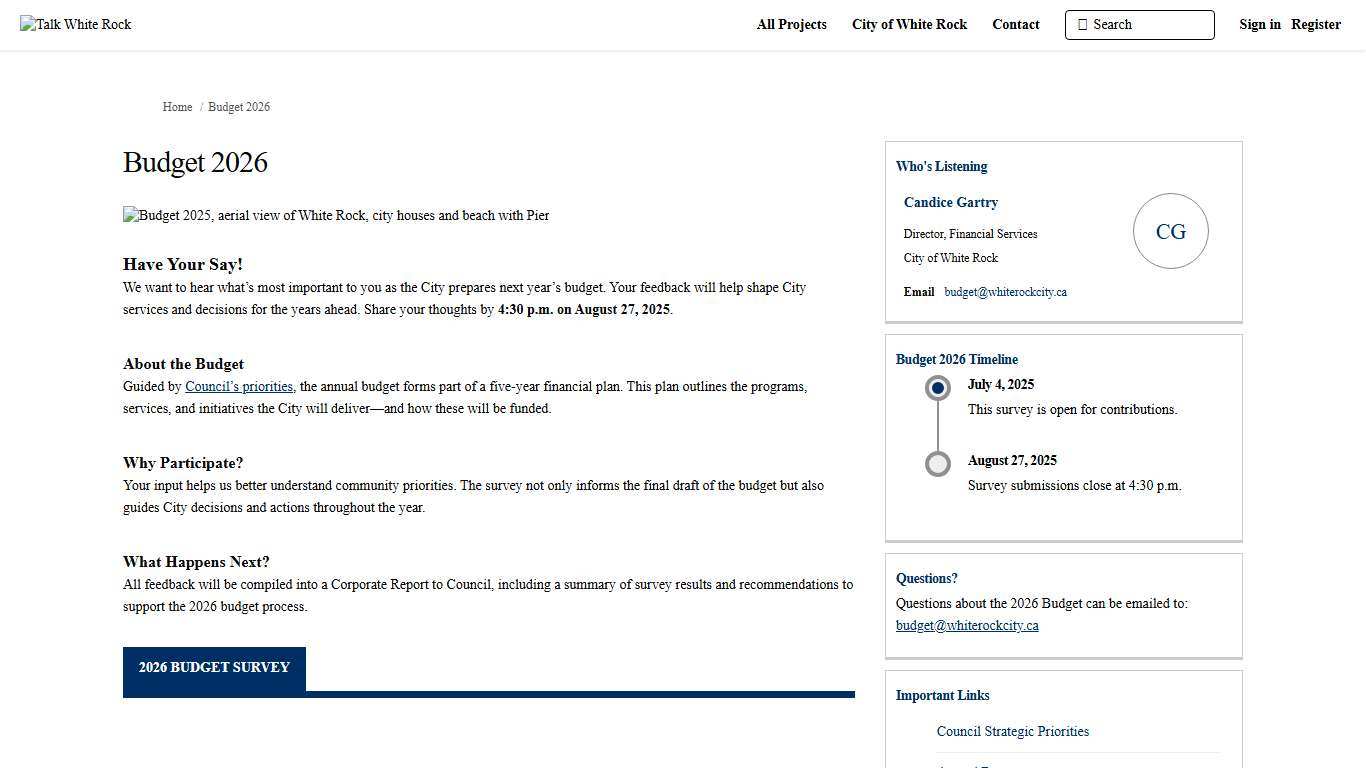
Task: Focus the Search input field
Action: pyautogui.click(x=1148, y=25)
